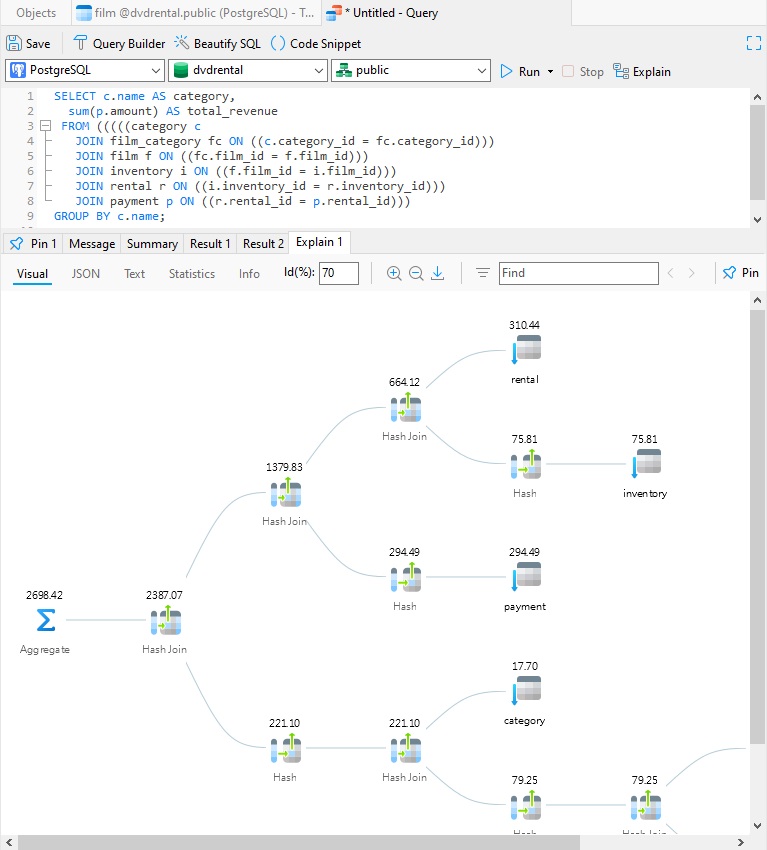767x850 pixels.
Task: Click the horizontal scrollbar under the plan
Action: [298, 842]
